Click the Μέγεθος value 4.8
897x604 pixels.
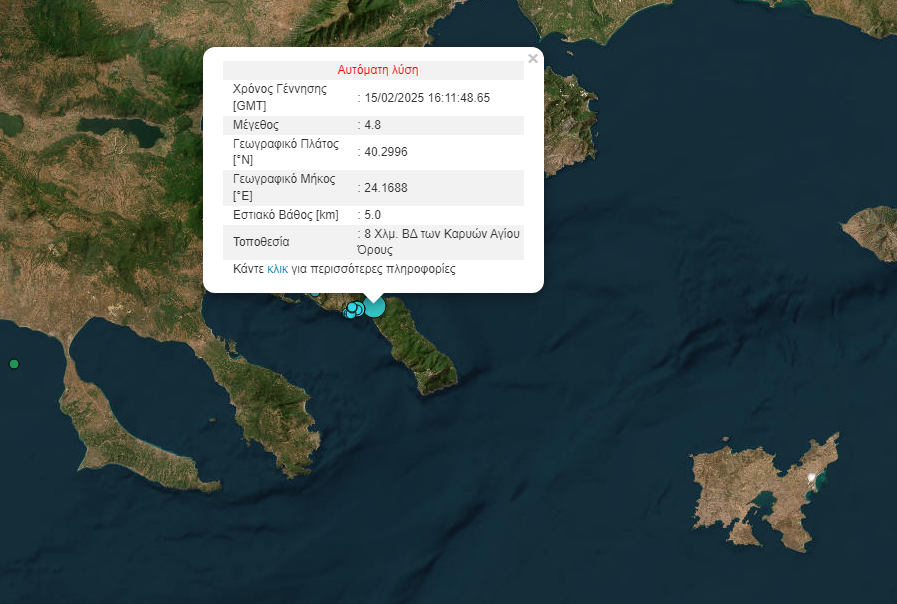373,125
